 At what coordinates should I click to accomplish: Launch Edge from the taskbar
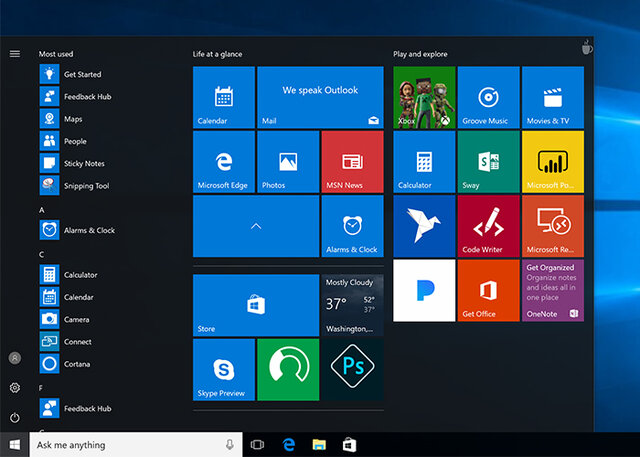coord(289,444)
